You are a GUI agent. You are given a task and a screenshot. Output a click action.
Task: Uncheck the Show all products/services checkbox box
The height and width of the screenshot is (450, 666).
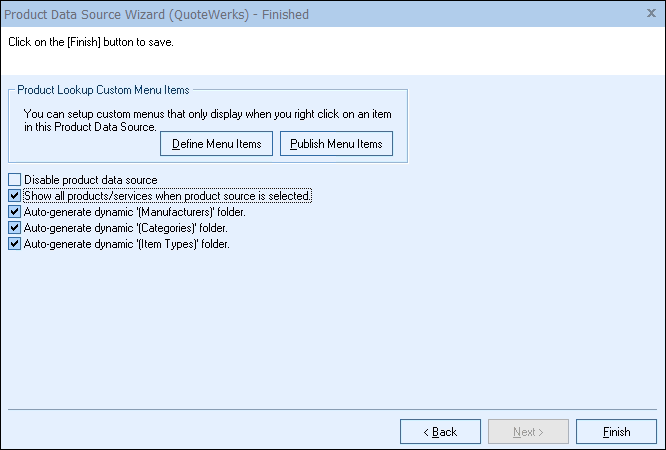[14, 196]
